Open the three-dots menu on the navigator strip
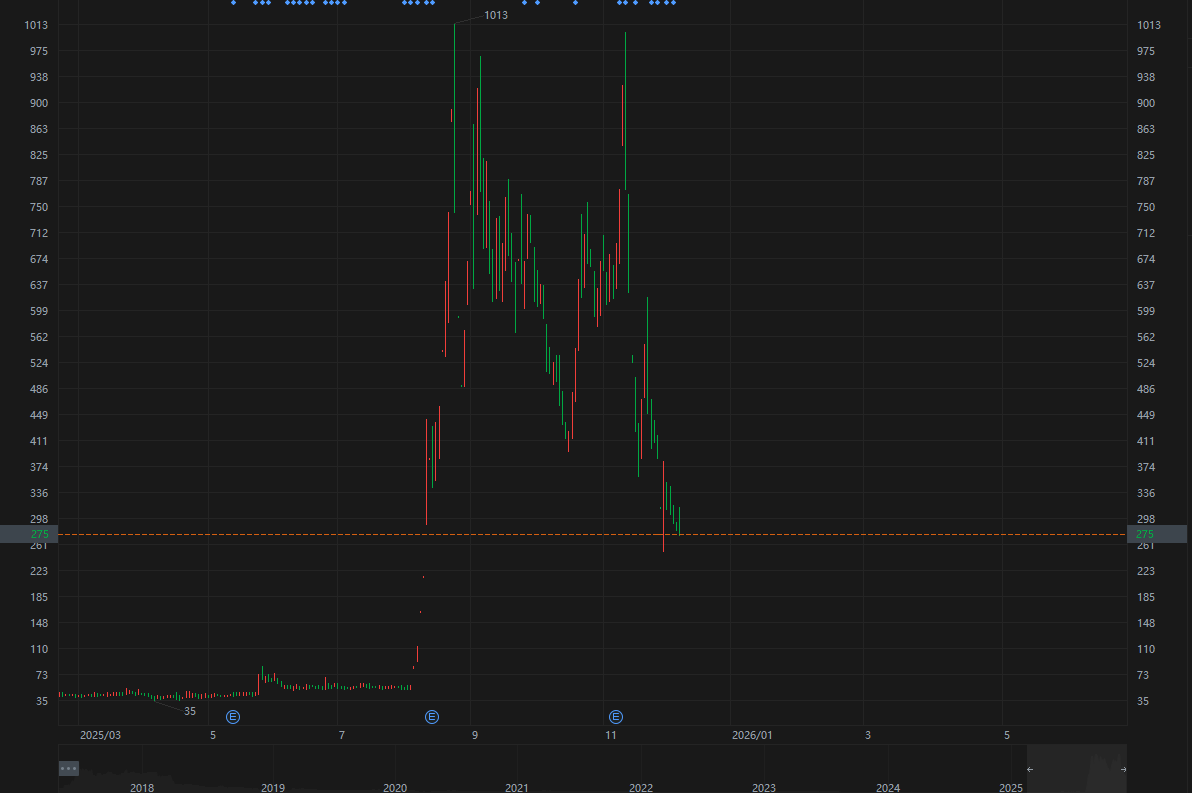 (68, 769)
